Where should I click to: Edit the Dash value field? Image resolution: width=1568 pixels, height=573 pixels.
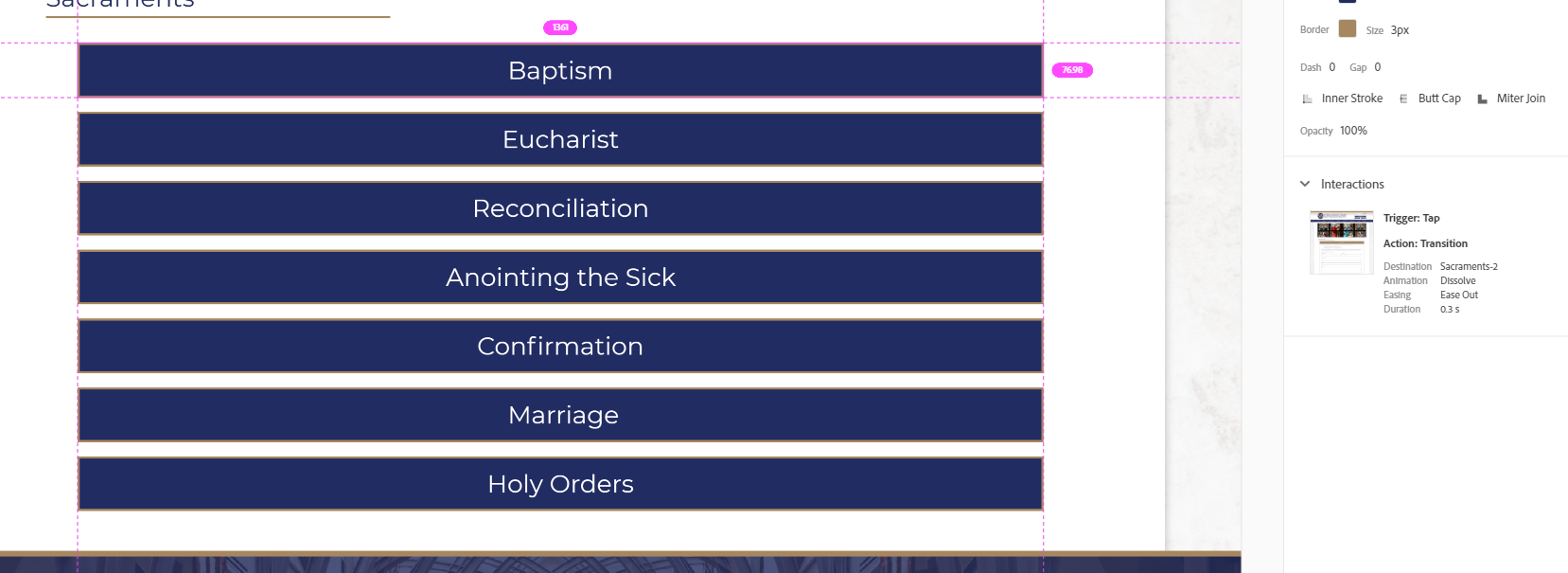pos(1332,67)
